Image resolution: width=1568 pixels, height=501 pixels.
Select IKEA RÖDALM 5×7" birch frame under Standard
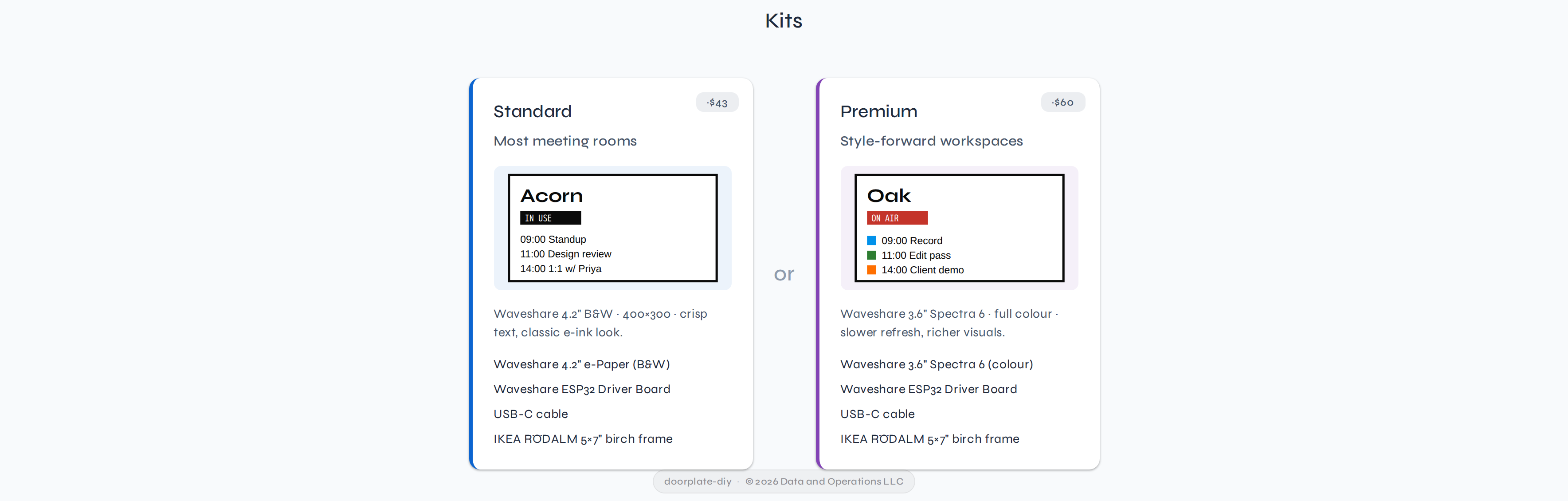(583, 438)
